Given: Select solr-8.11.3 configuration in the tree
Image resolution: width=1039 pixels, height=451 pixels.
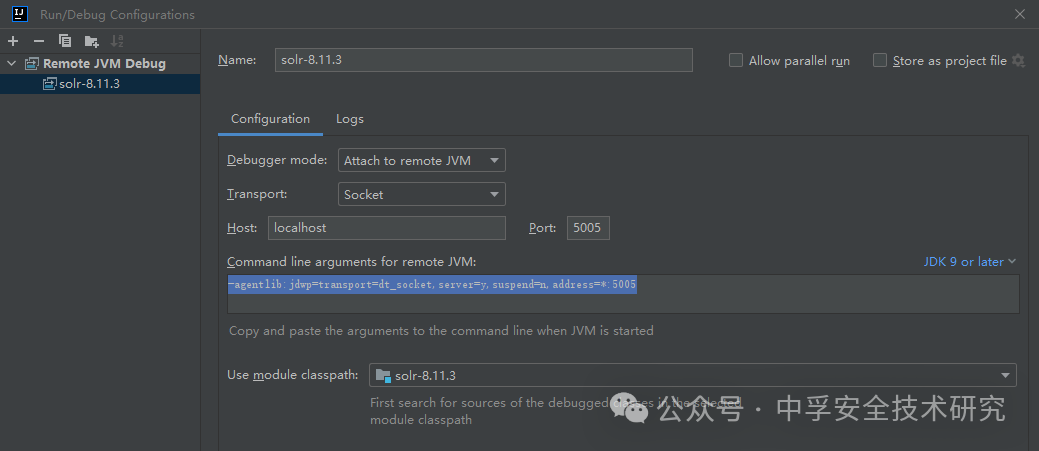Looking at the screenshot, I should pos(100,84).
